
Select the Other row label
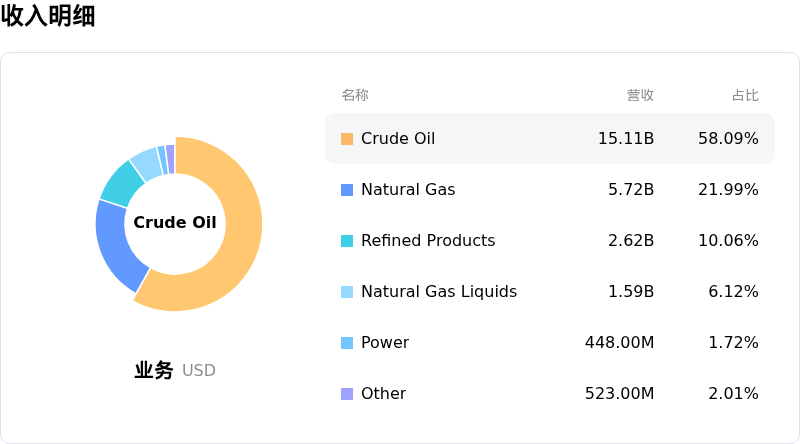tap(383, 394)
